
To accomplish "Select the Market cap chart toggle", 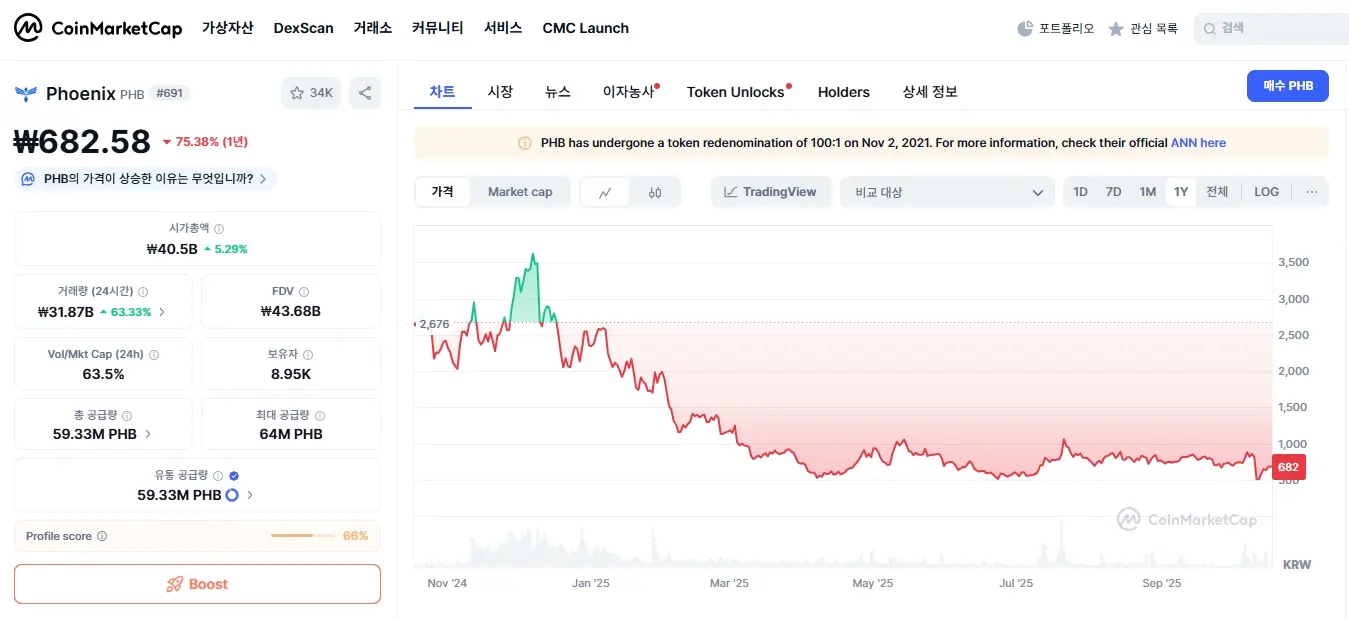I will coord(520,192).
